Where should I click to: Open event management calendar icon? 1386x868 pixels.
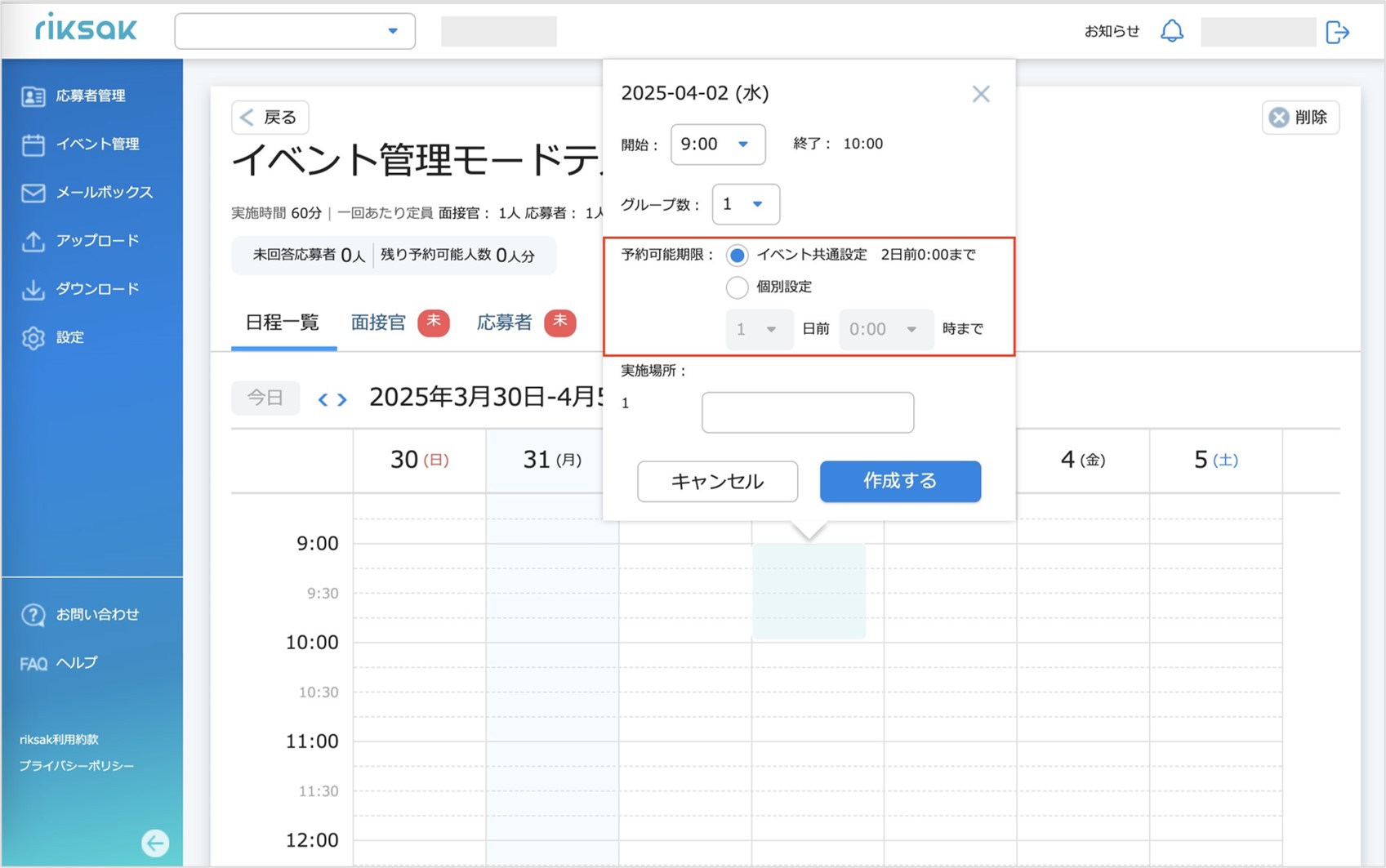tap(33, 145)
